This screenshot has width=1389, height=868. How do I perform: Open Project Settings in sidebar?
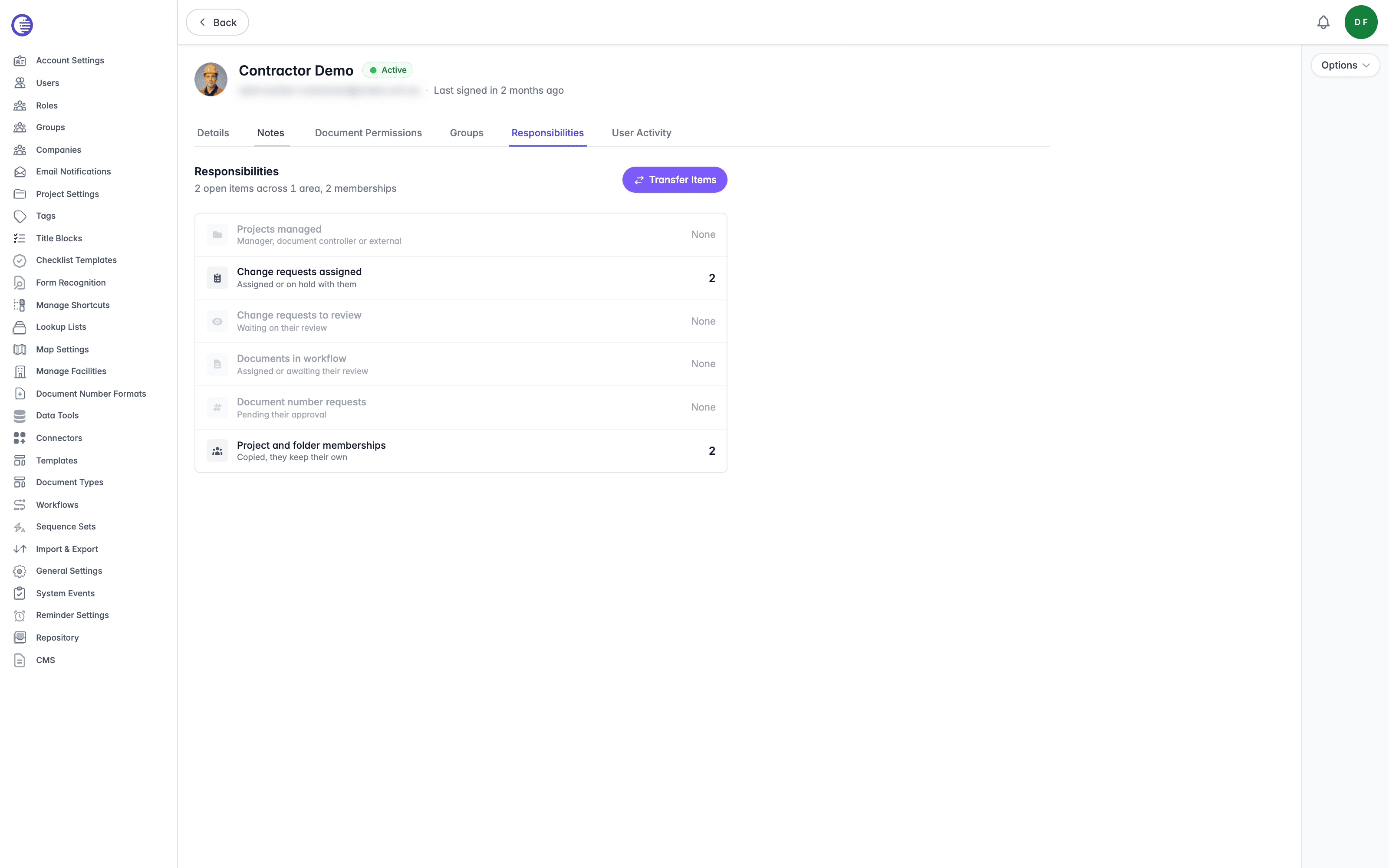(x=67, y=194)
